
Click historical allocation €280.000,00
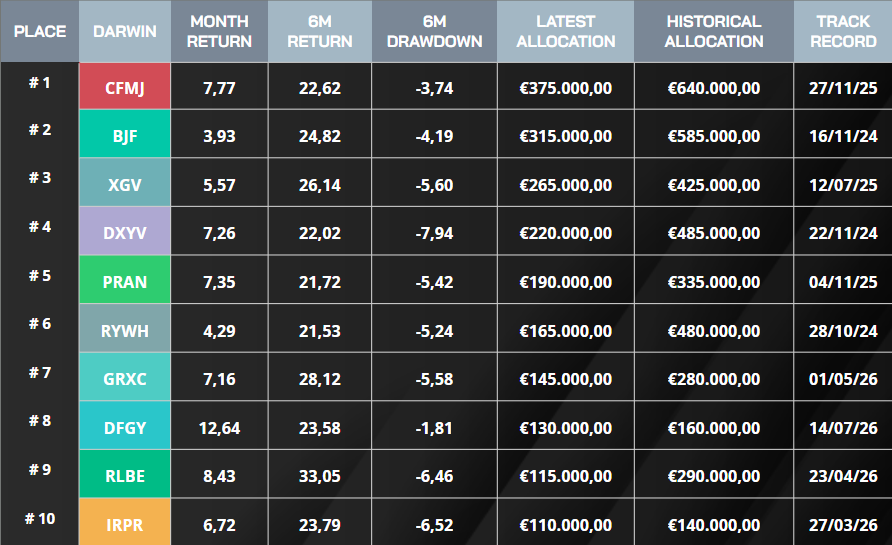713,379
